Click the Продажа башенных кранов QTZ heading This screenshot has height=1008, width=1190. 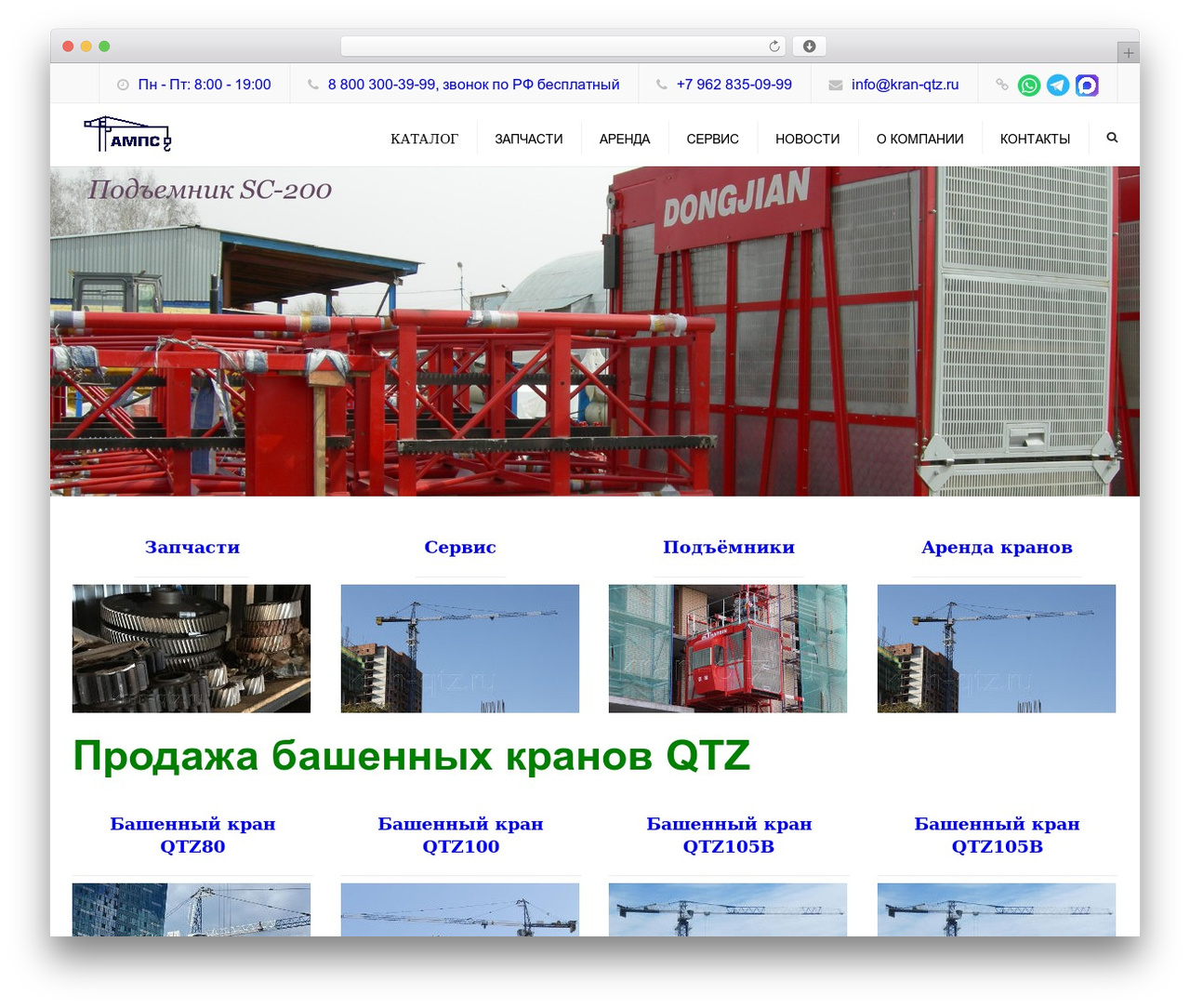tap(411, 755)
